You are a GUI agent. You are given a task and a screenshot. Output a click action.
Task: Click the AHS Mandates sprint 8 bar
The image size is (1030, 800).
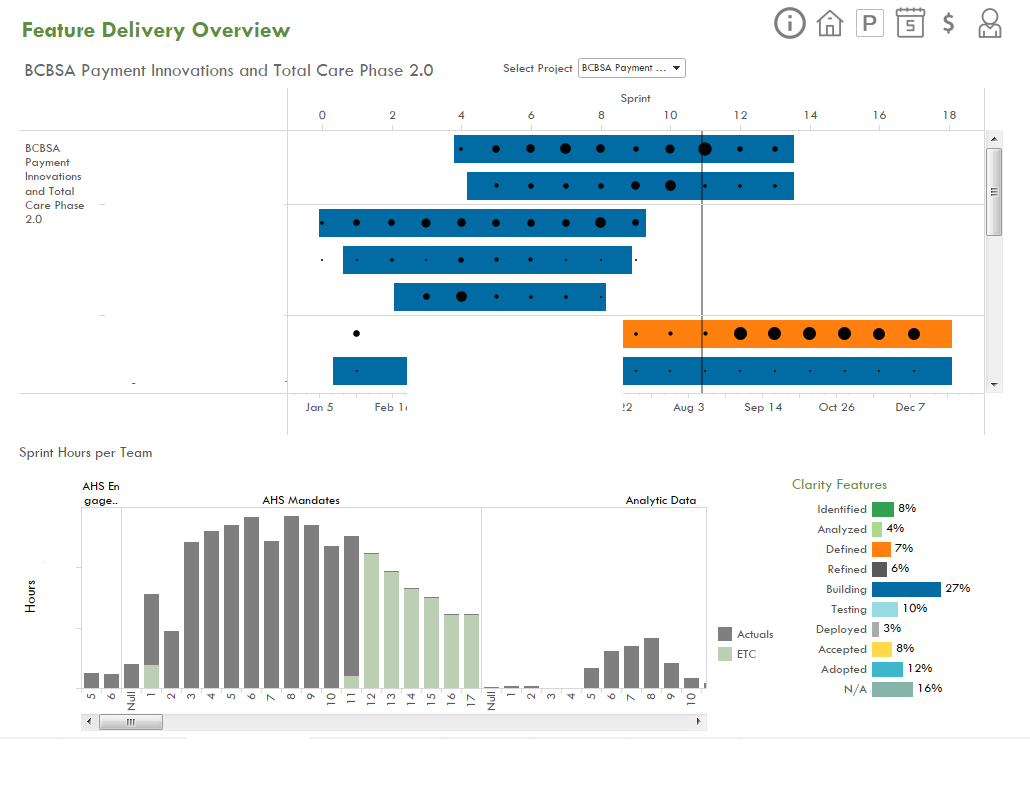point(291,602)
